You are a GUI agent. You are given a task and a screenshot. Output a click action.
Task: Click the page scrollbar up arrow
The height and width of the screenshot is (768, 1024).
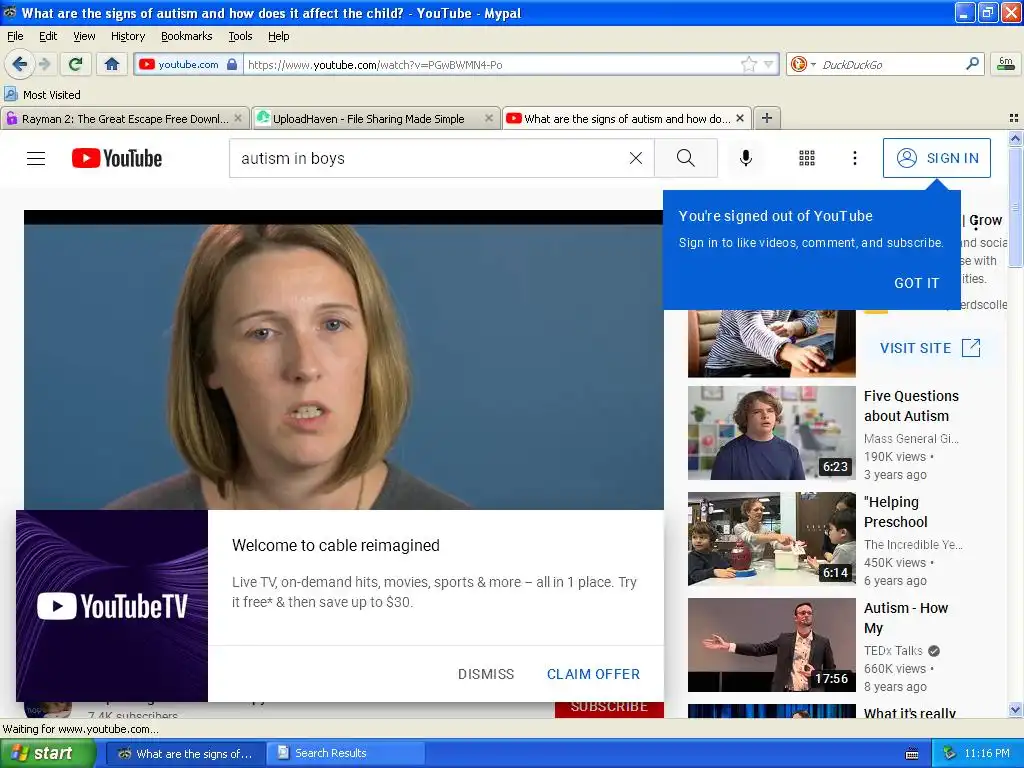[1015, 138]
